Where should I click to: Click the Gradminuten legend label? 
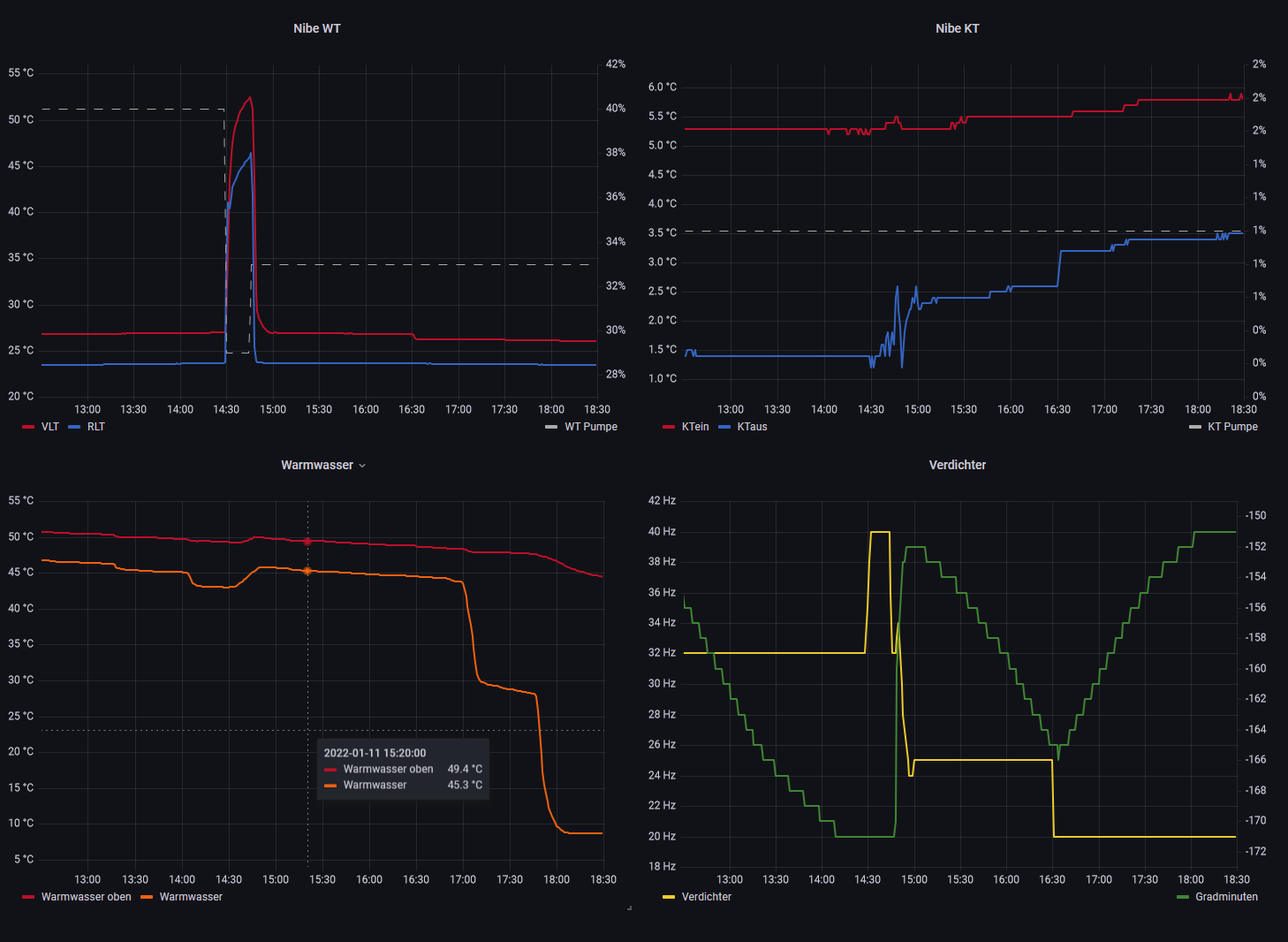[x=1226, y=897]
